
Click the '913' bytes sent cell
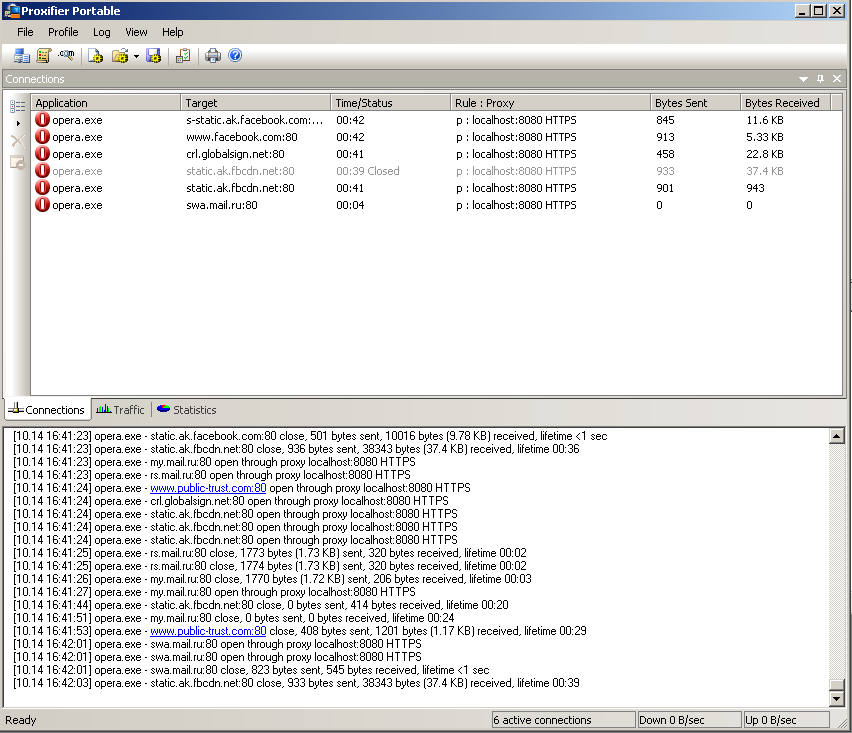coord(665,137)
